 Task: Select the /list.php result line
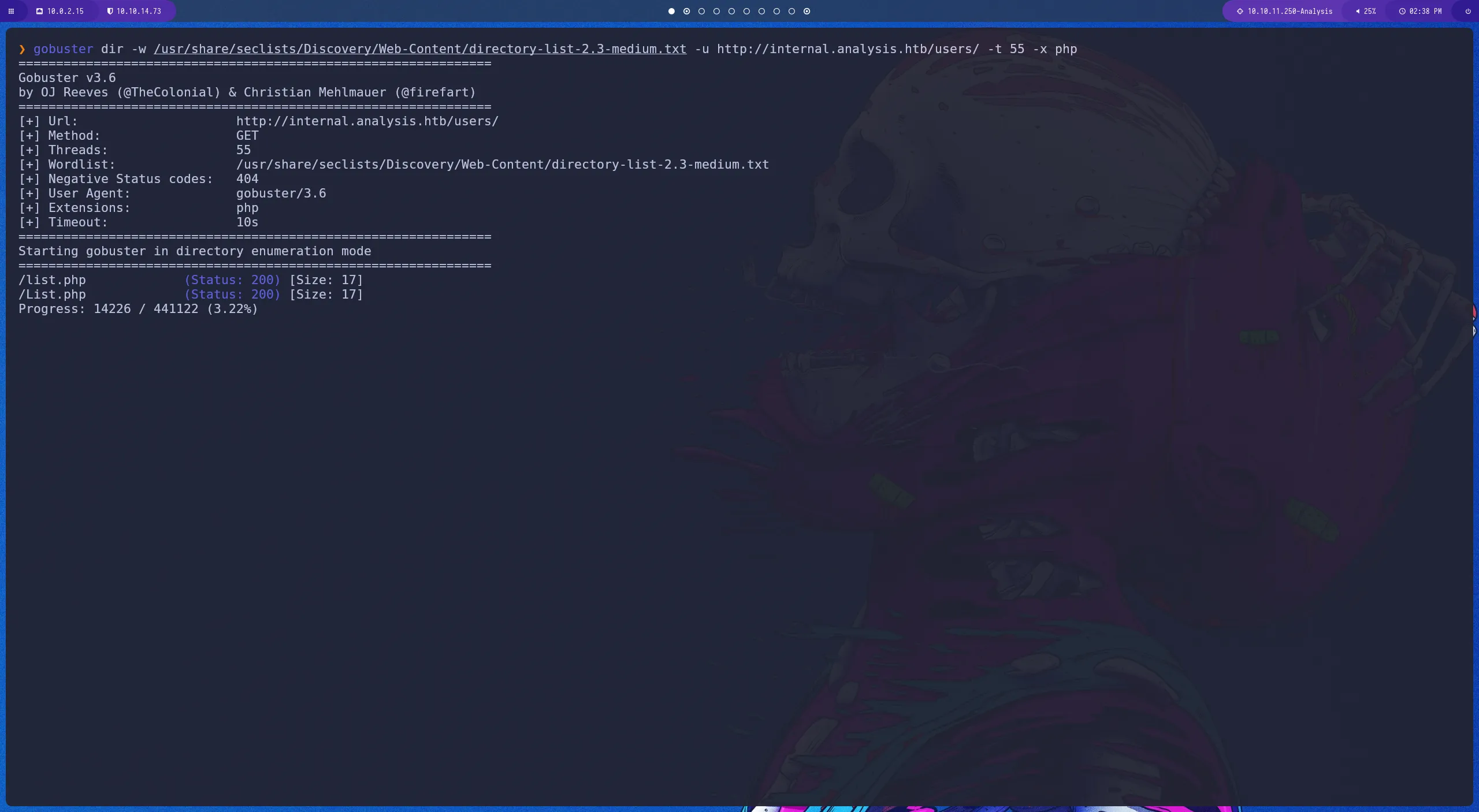click(x=52, y=280)
